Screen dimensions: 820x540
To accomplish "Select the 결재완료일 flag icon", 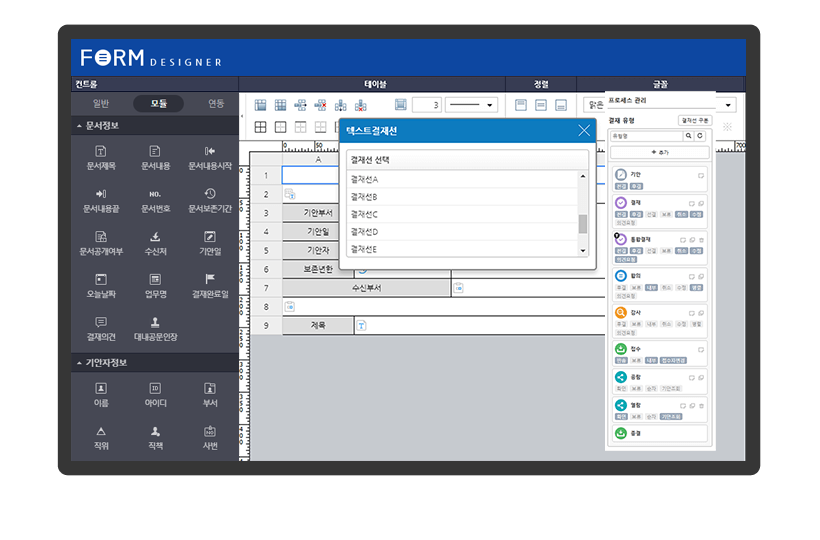I will [x=210, y=279].
